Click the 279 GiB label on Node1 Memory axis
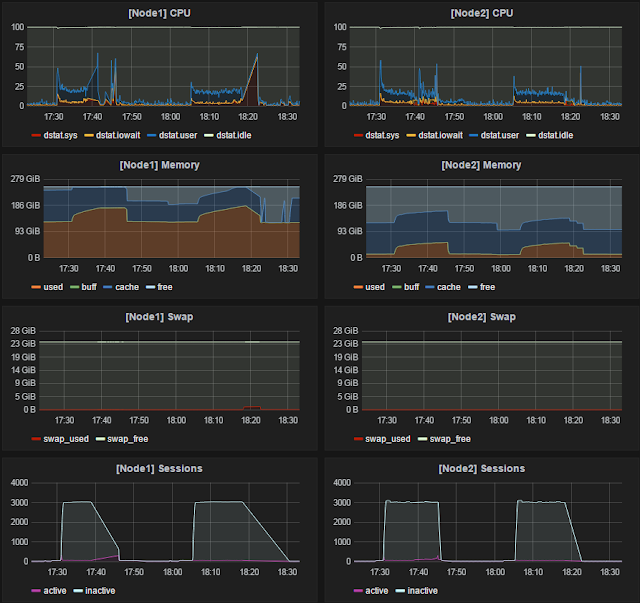 [25, 179]
